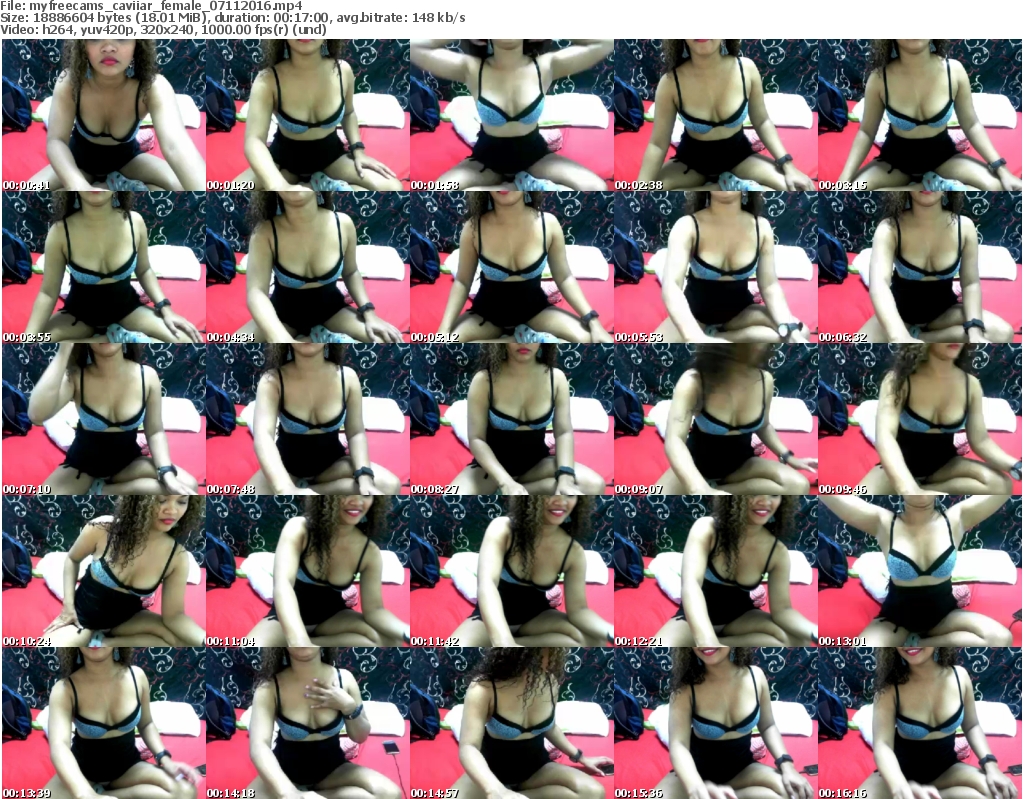Image resolution: width=1024 pixels, height=799 pixels.
Task: Open the thumbnail at 00:06:32
Action: tap(920, 267)
